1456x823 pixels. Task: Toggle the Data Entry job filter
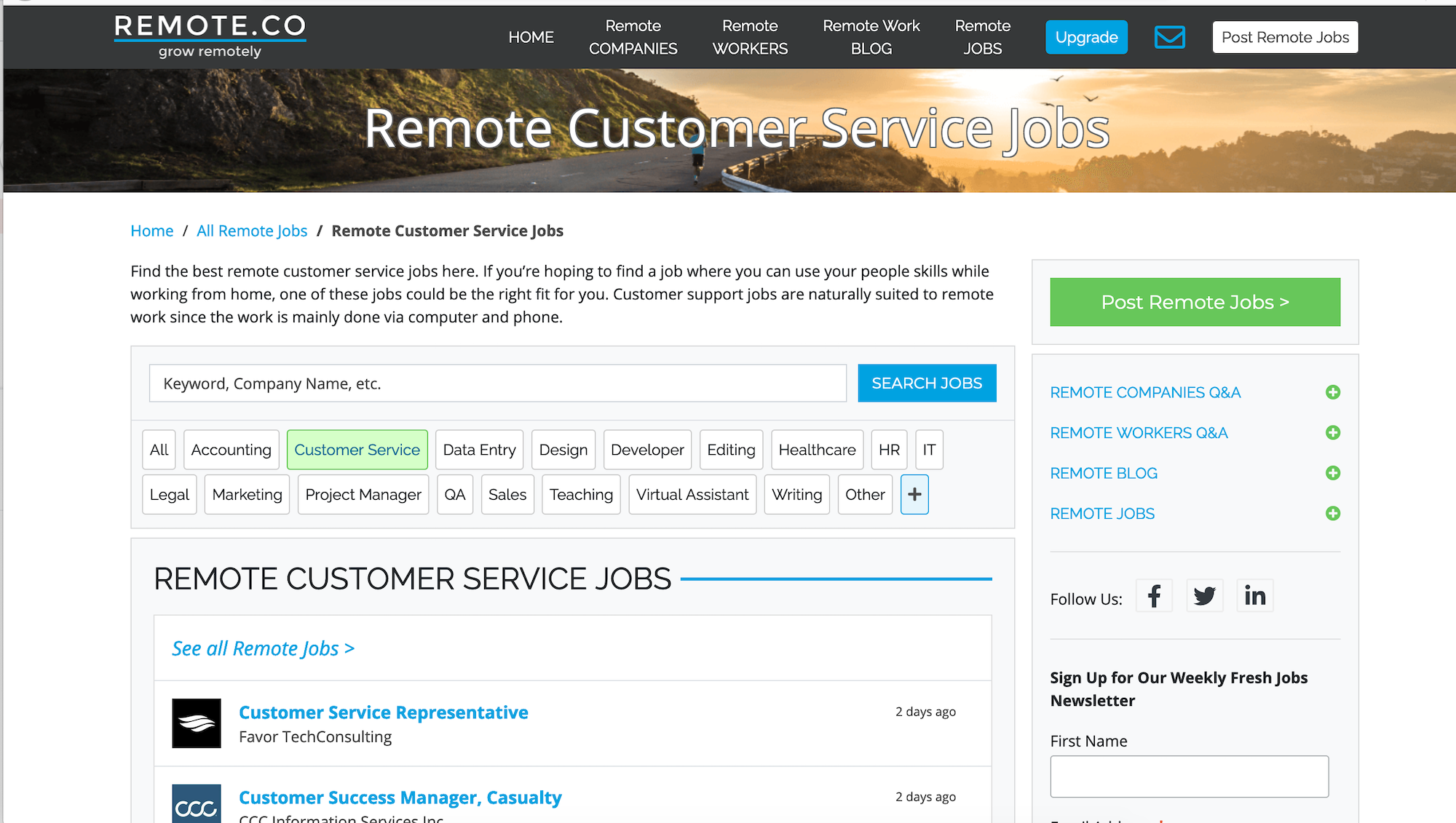pyautogui.click(x=479, y=449)
